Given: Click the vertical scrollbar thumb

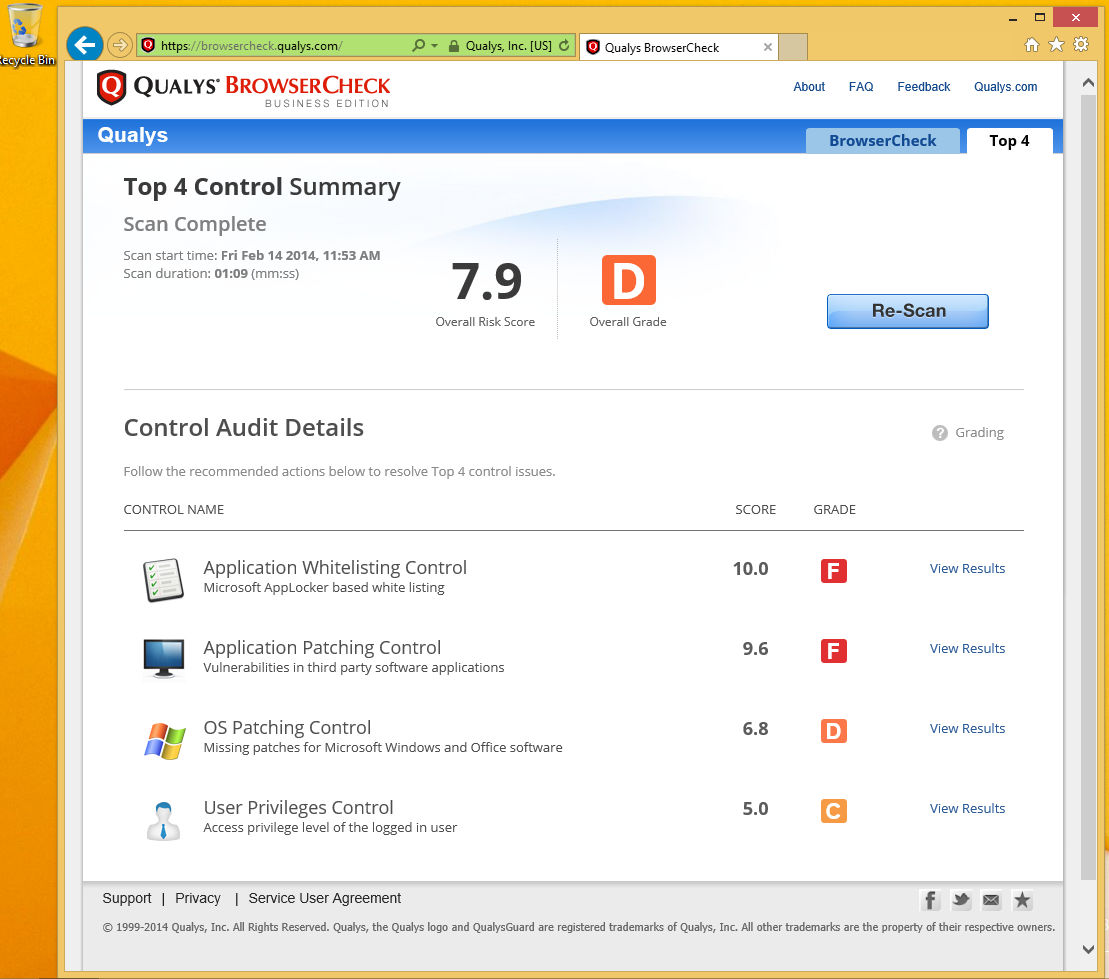Looking at the screenshot, I should point(1088,488).
